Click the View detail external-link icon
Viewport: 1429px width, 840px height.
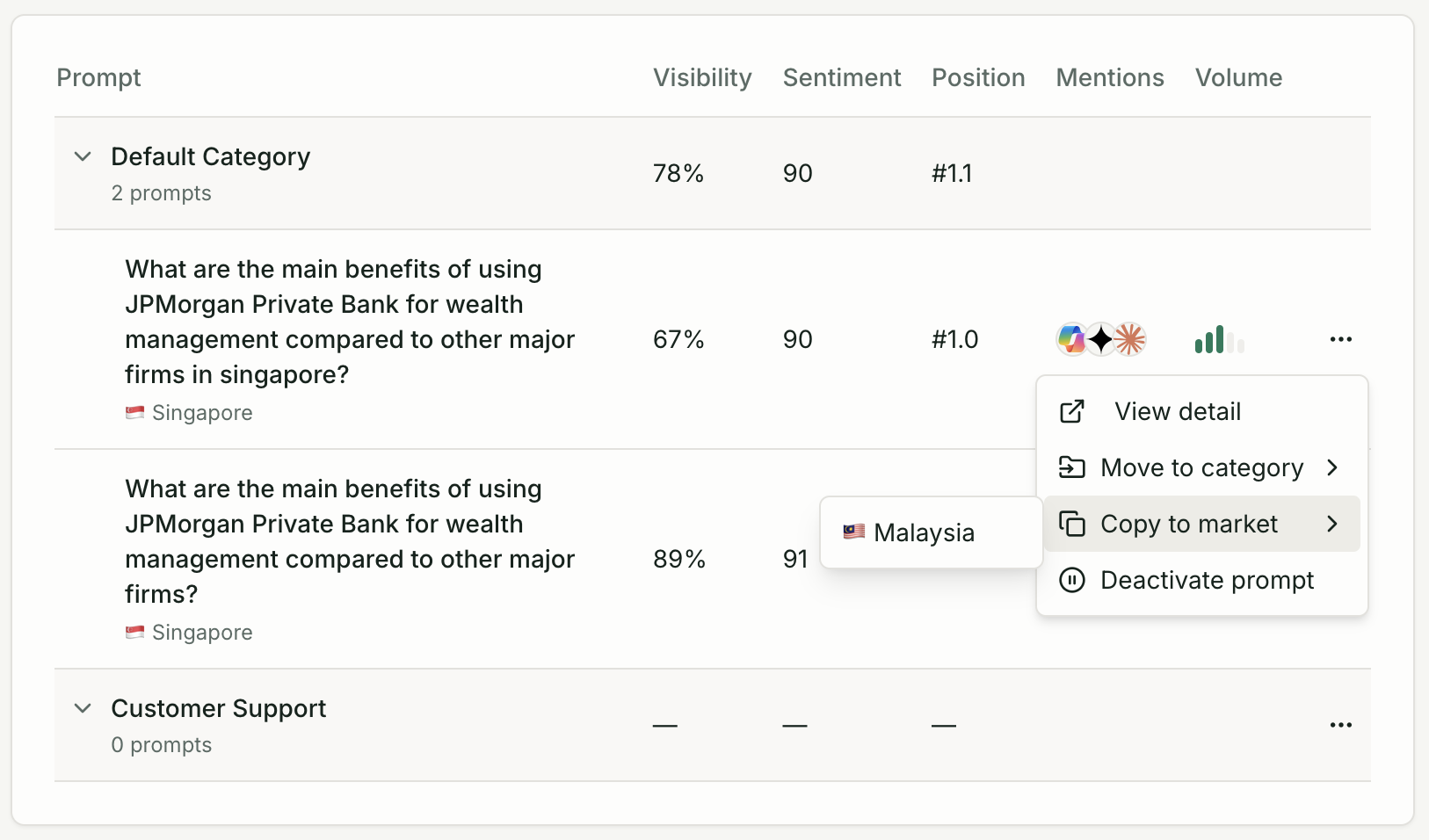(x=1072, y=411)
